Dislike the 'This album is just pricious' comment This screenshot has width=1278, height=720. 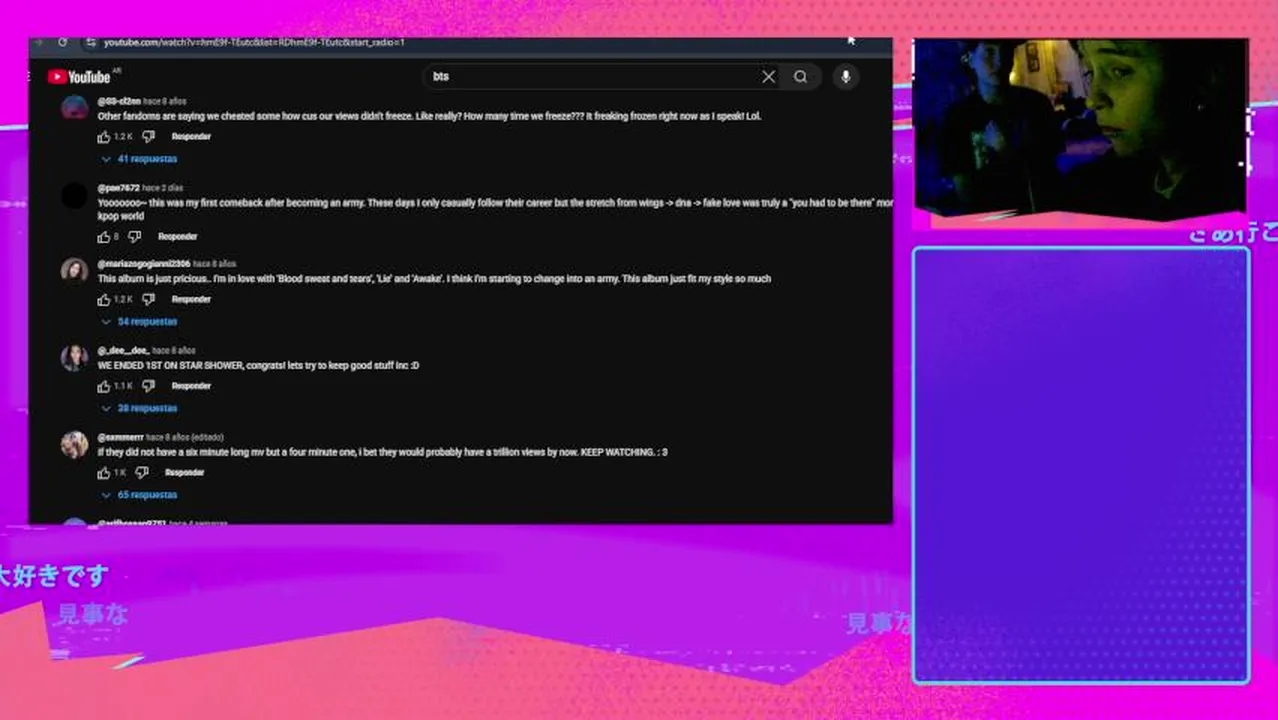148,300
